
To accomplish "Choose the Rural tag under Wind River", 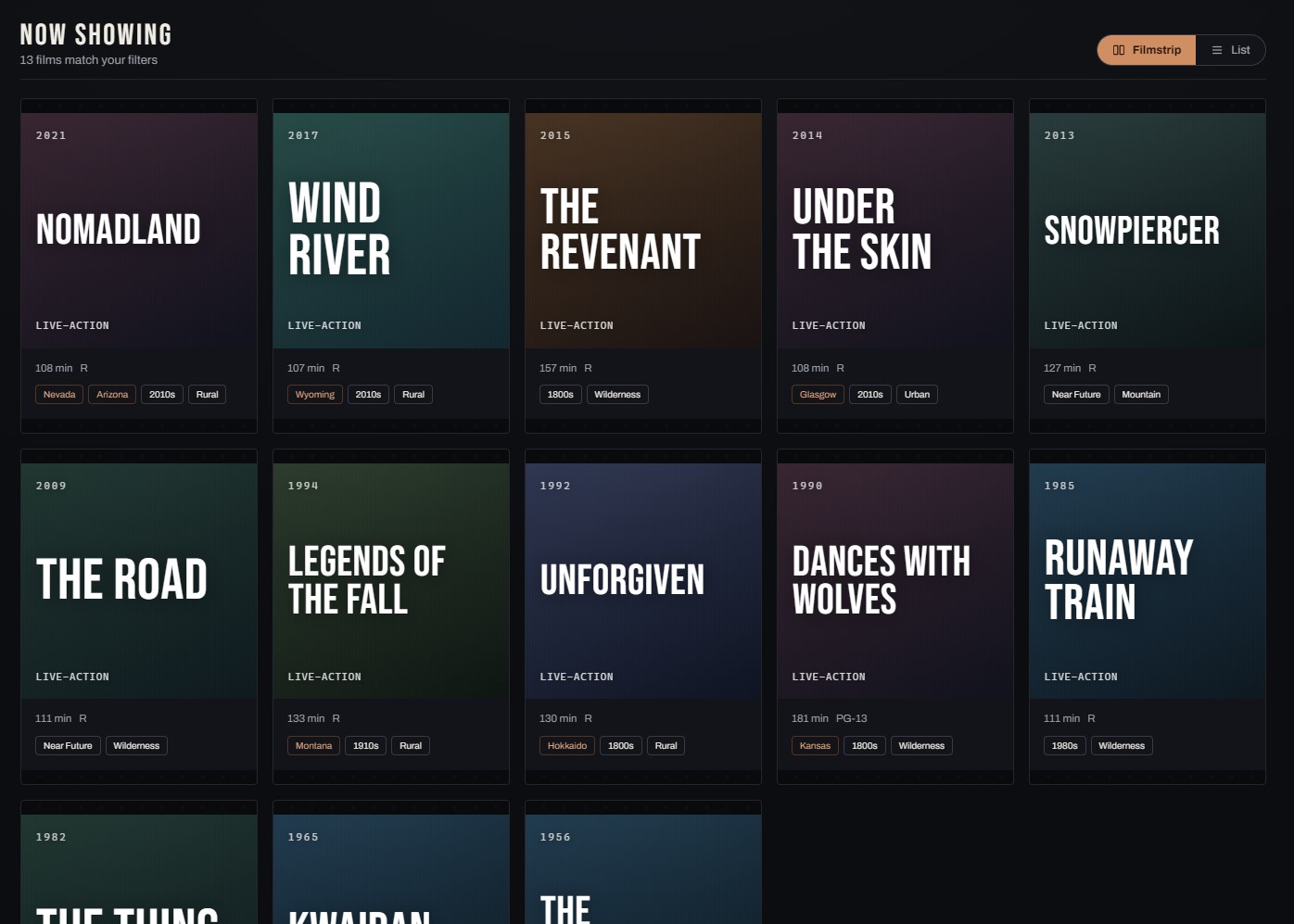I will coord(413,395).
